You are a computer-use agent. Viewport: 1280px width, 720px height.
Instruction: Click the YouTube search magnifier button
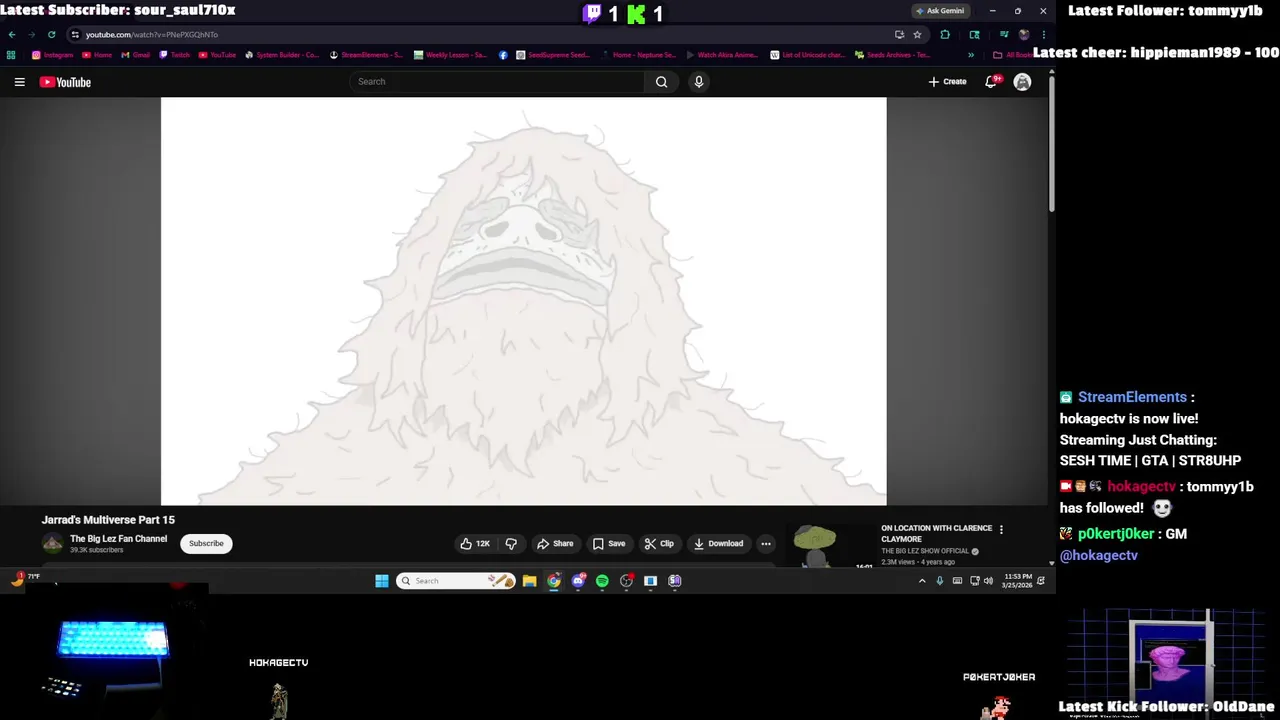tap(661, 82)
